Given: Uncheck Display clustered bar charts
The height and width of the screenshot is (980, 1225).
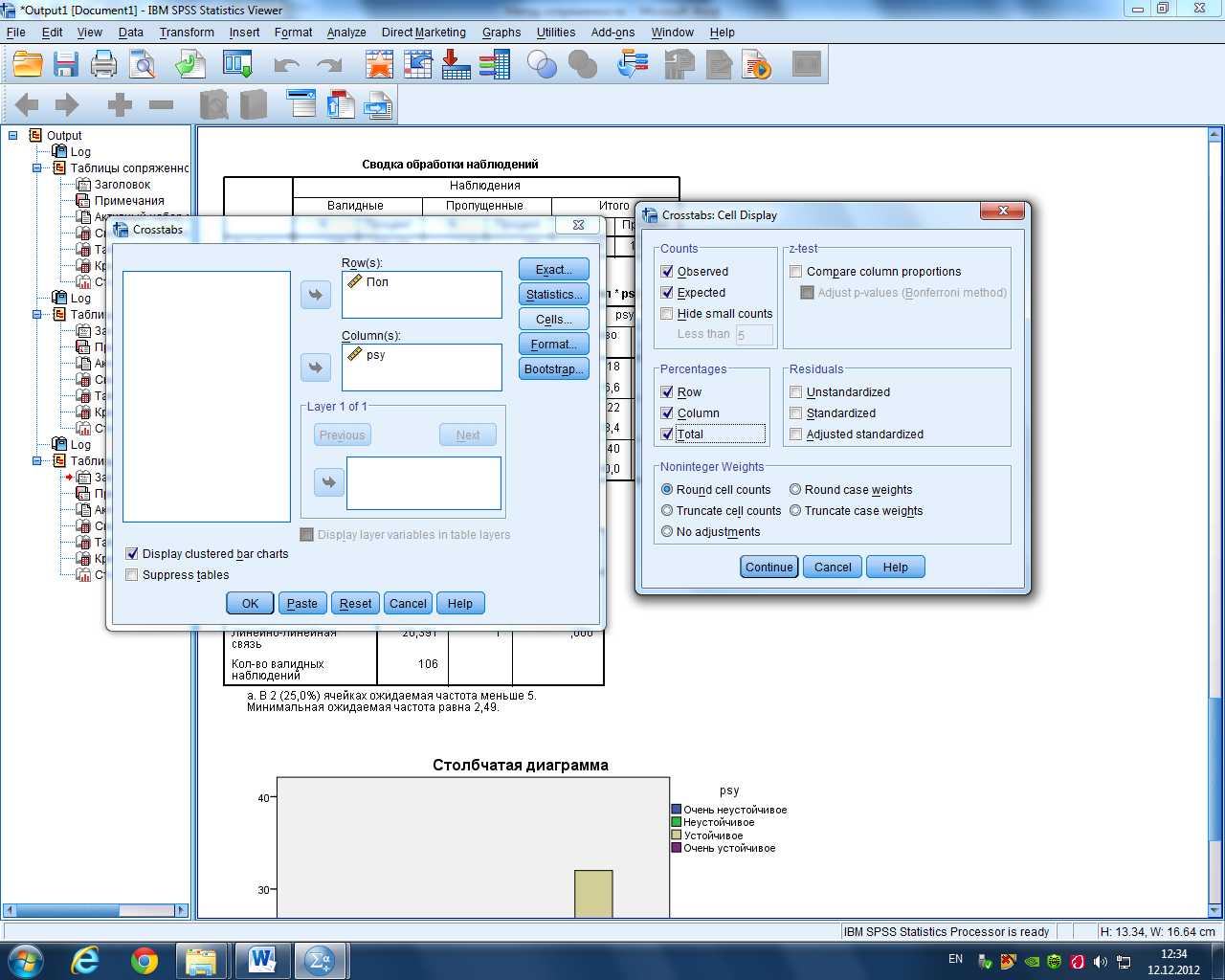Looking at the screenshot, I should tap(132, 554).
